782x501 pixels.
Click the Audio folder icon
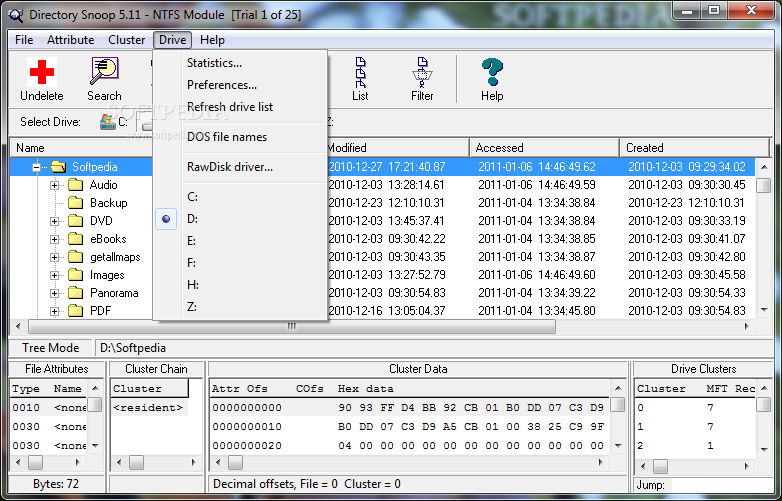(x=75, y=185)
